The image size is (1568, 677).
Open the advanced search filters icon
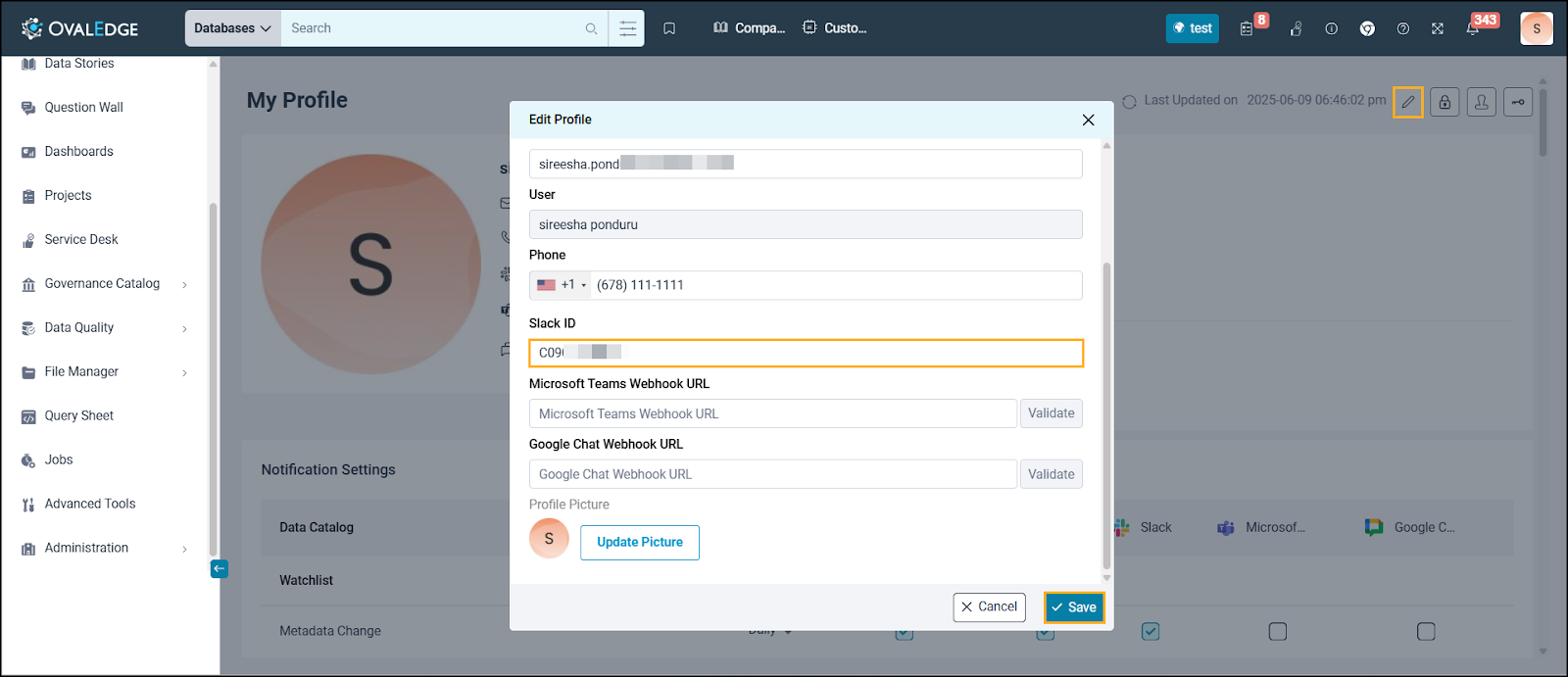(627, 28)
